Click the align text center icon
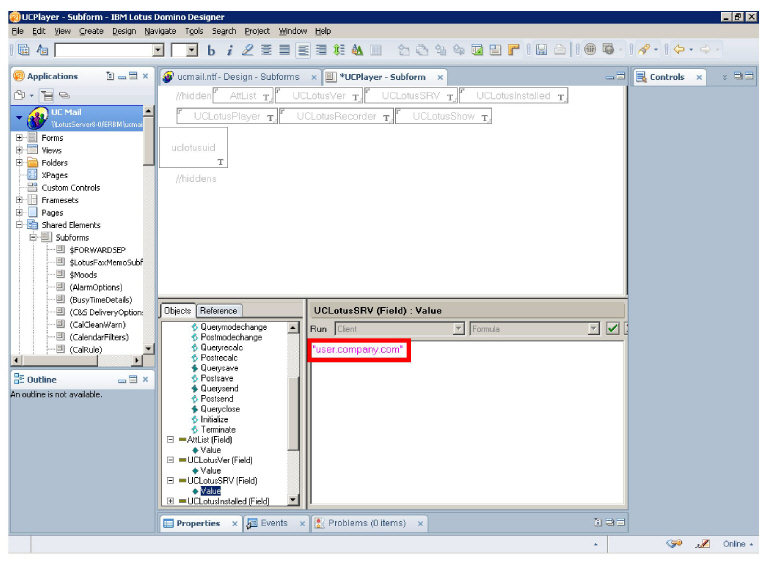The height and width of the screenshot is (568, 767). click(x=266, y=50)
